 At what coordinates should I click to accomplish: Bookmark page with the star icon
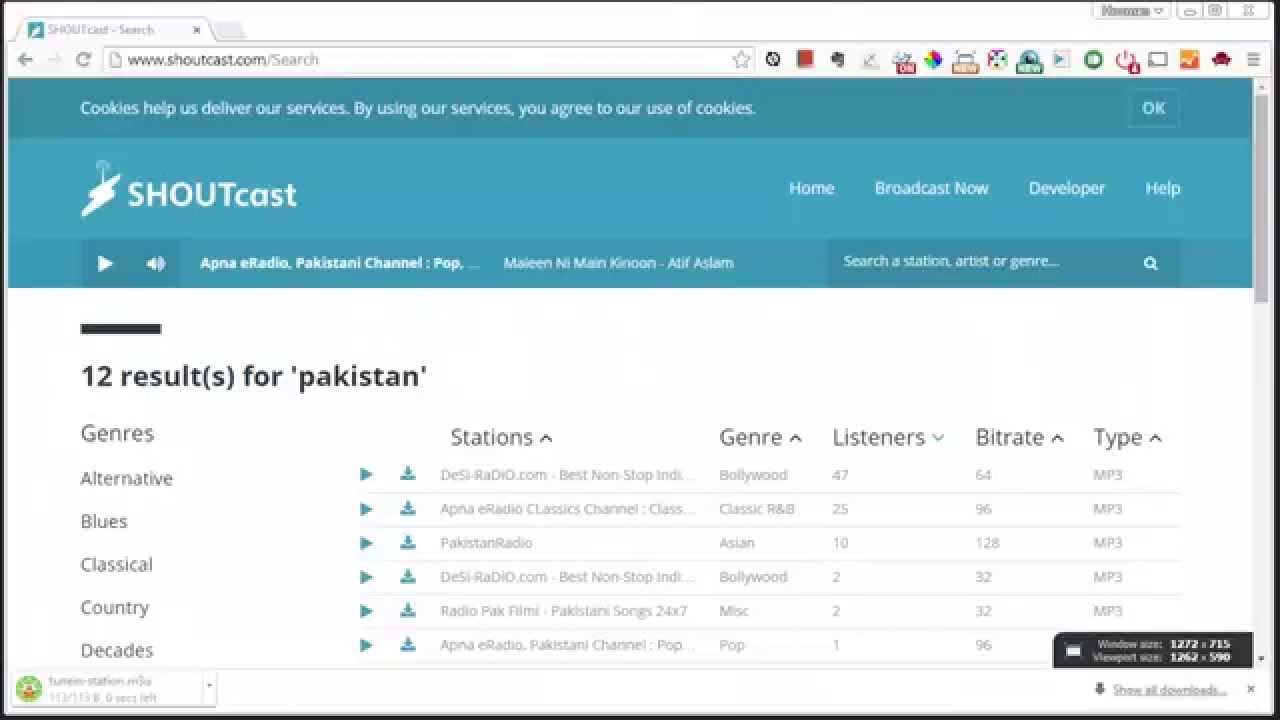coord(741,60)
